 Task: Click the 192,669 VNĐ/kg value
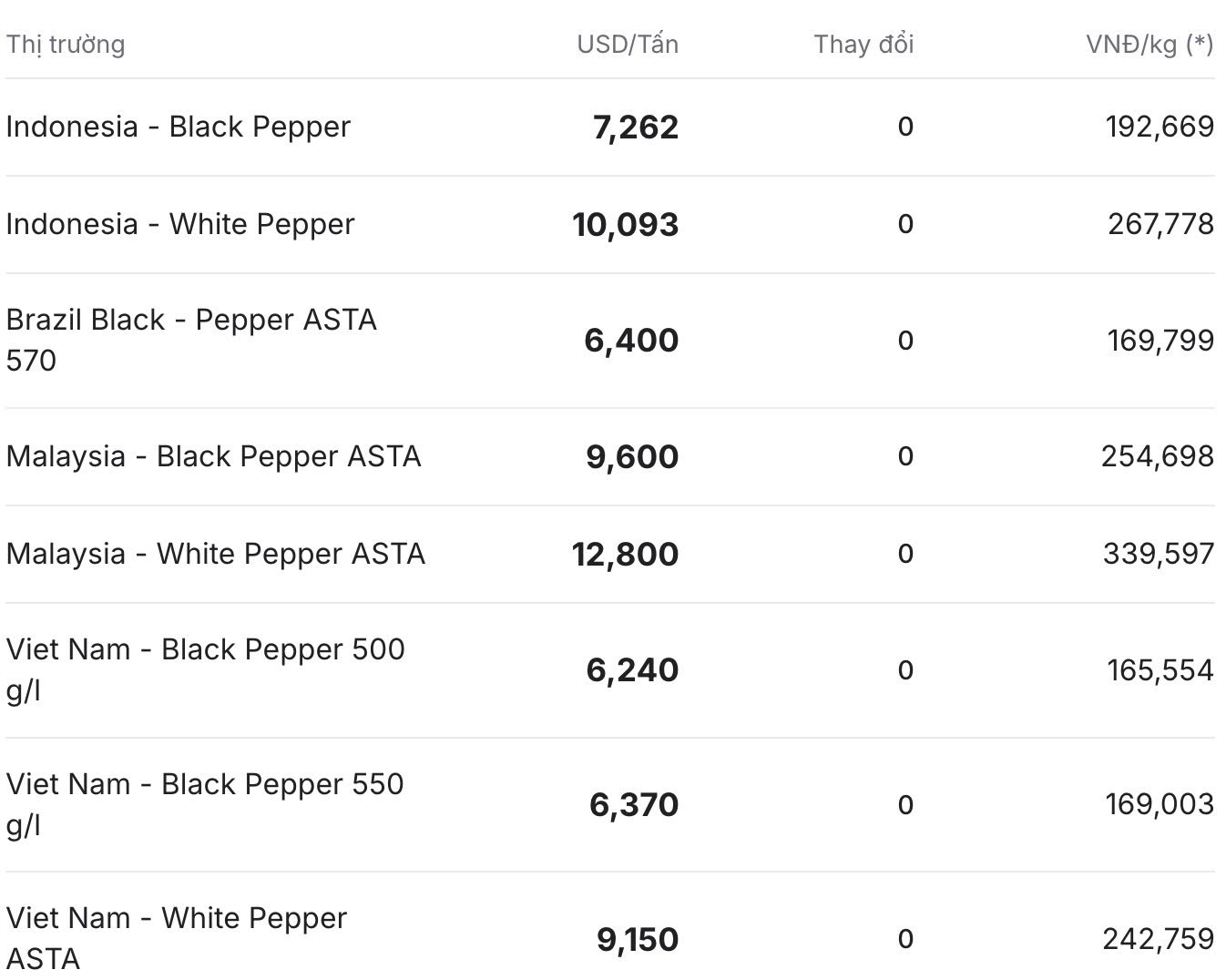click(x=1160, y=127)
